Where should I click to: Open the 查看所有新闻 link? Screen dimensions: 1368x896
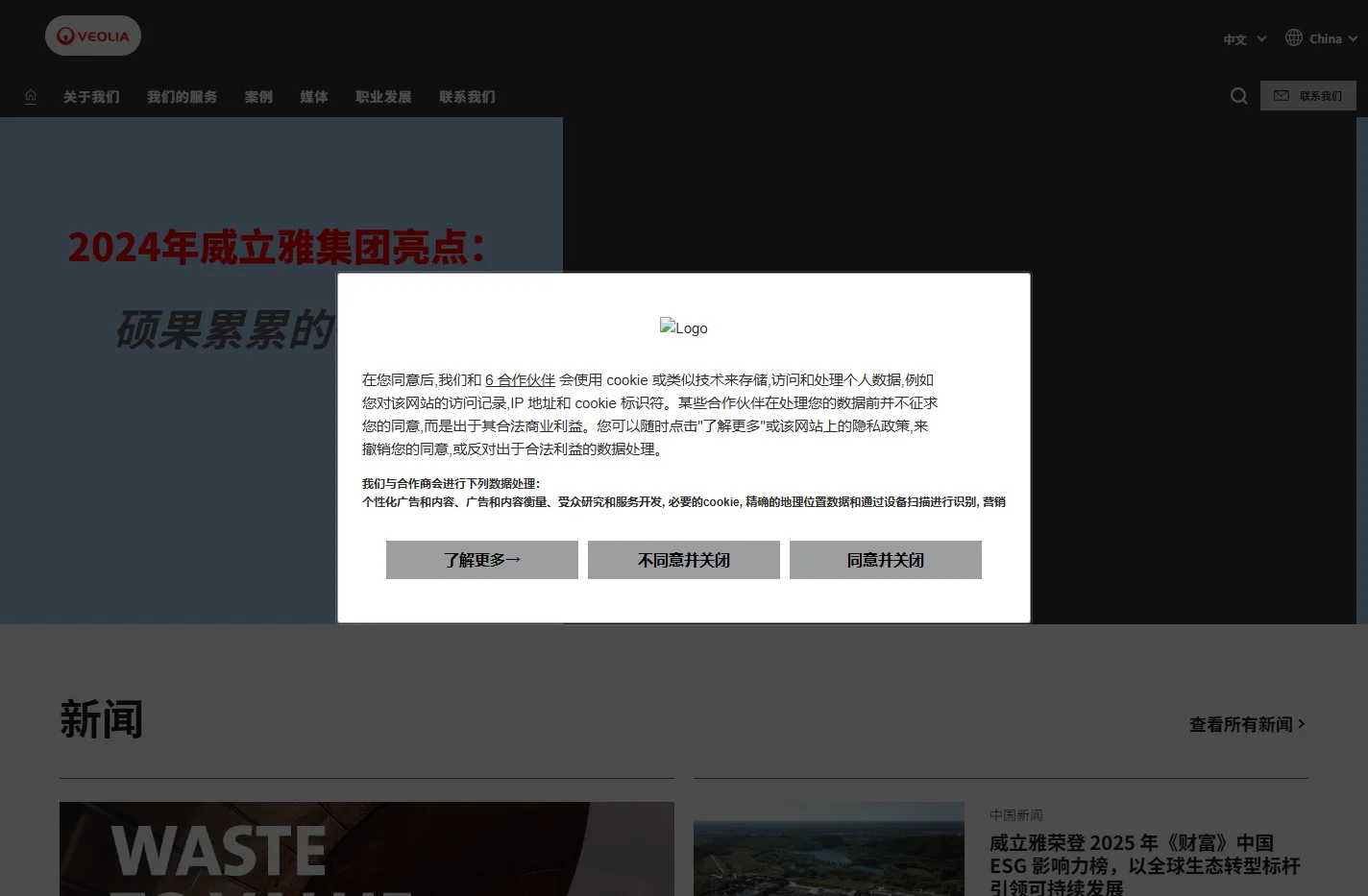pos(1247,724)
